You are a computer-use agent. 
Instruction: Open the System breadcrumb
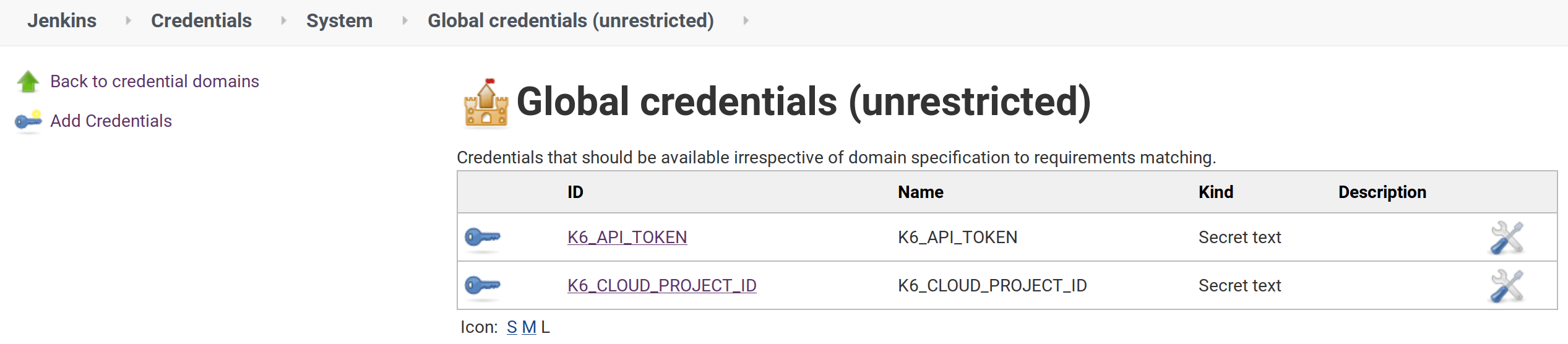339,20
